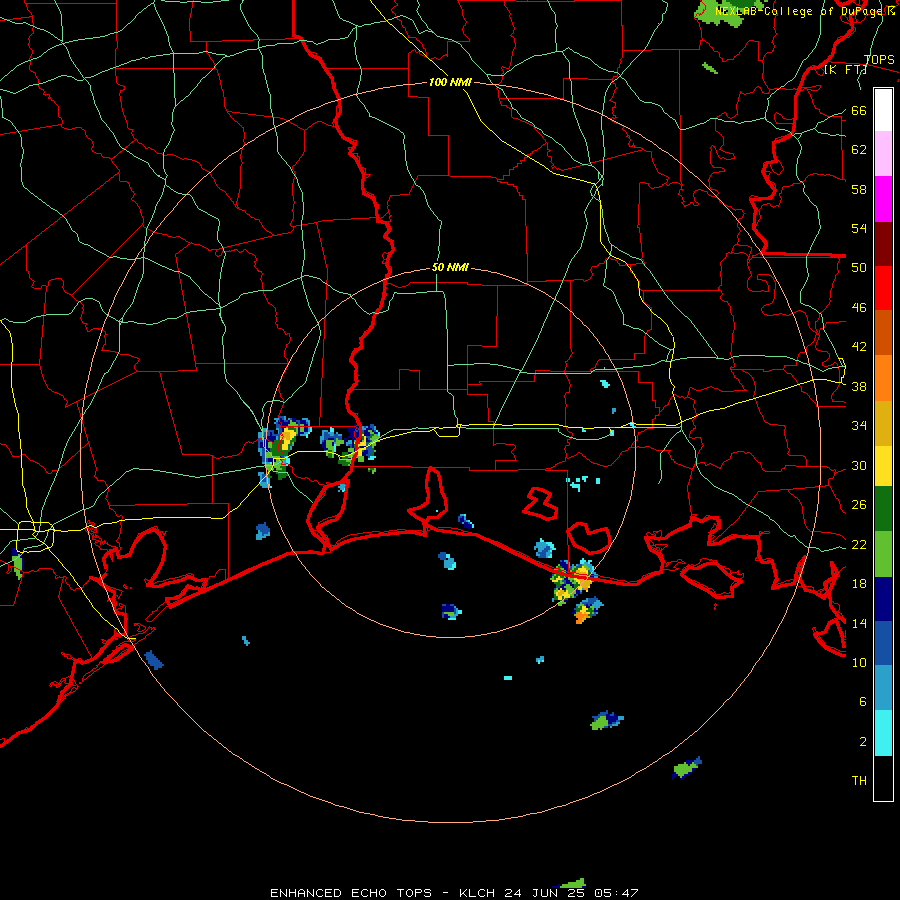This screenshot has height=900, width=900.
Task: Click legend value '66'
Action: tap(859, 111)
